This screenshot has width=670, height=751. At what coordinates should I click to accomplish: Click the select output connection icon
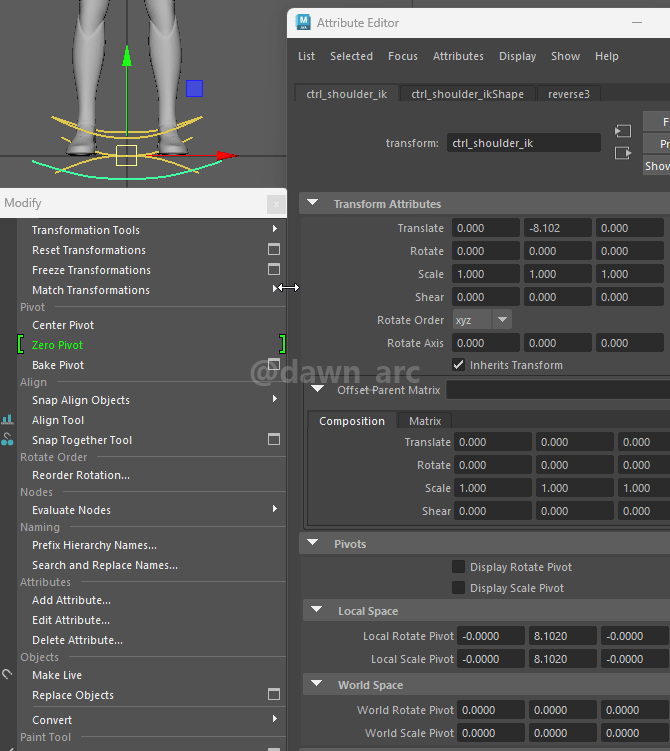(x=623, y=153)
